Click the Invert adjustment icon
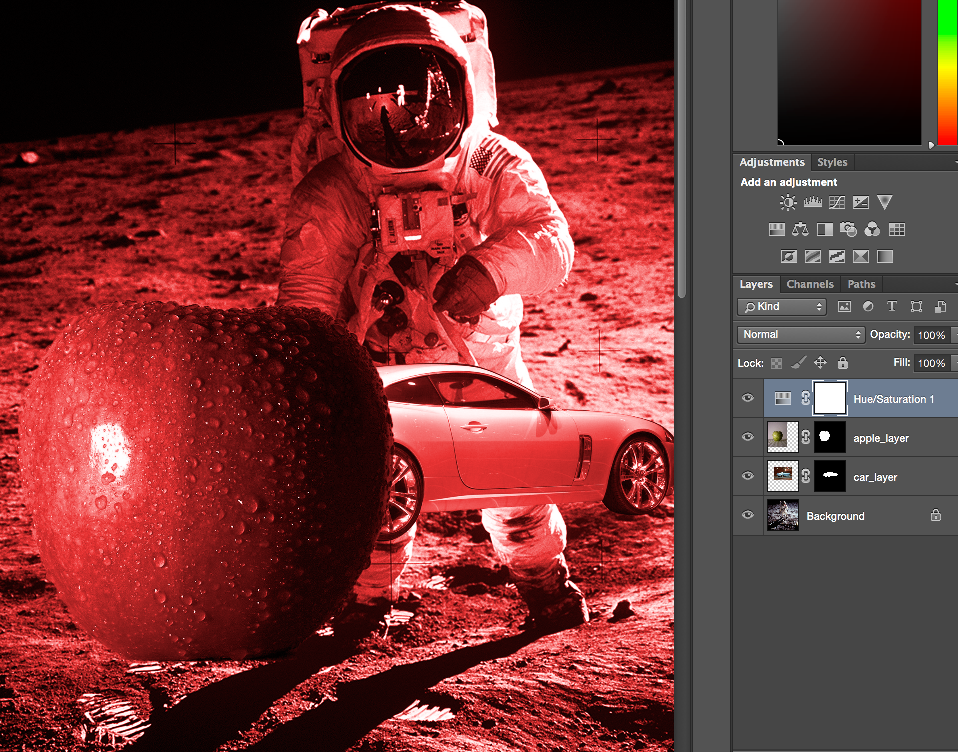Screen dimensions: 958x752 789,257
